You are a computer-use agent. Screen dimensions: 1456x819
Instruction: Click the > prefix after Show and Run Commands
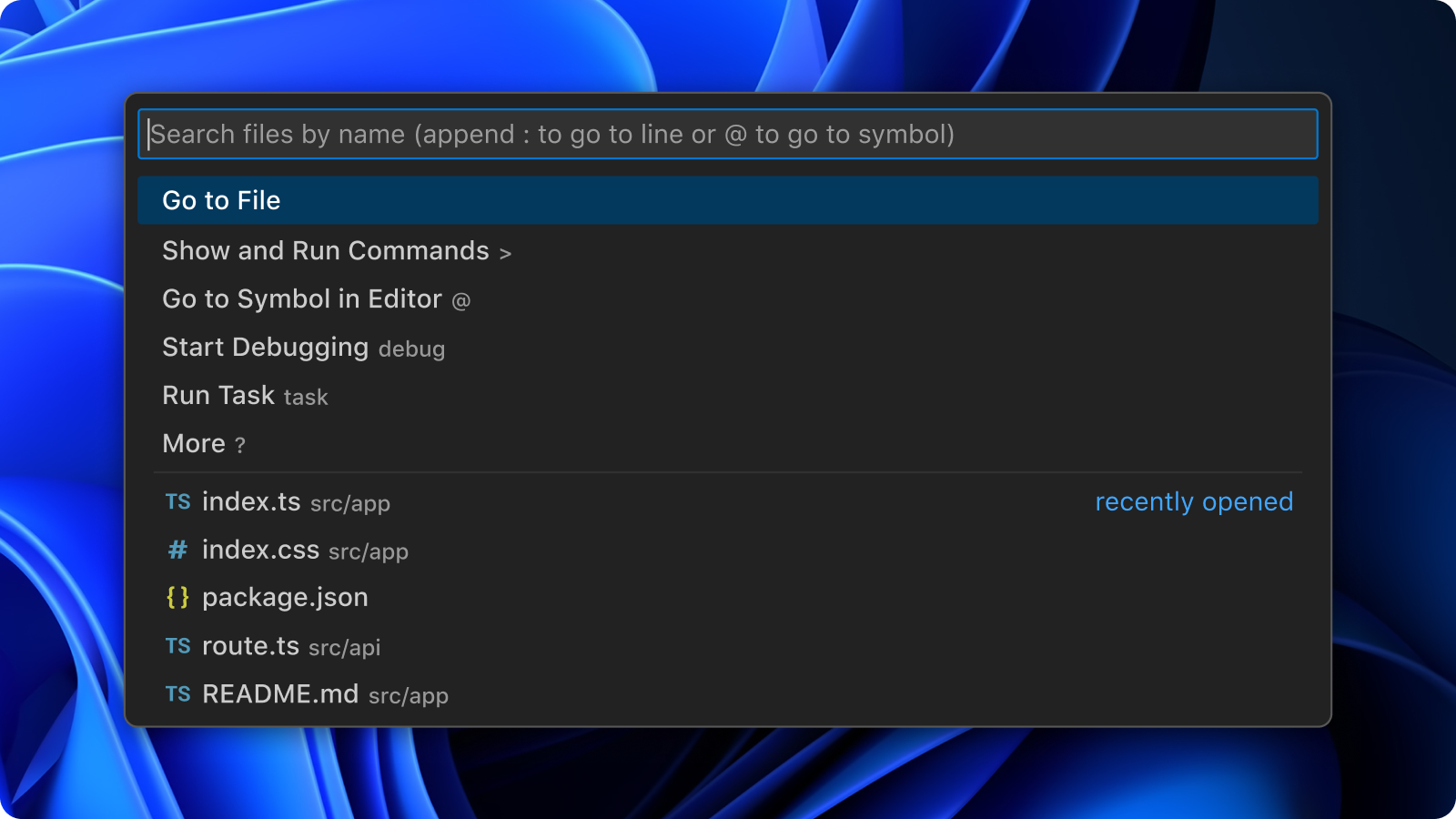pyautogui.click(x=505, y=253)
